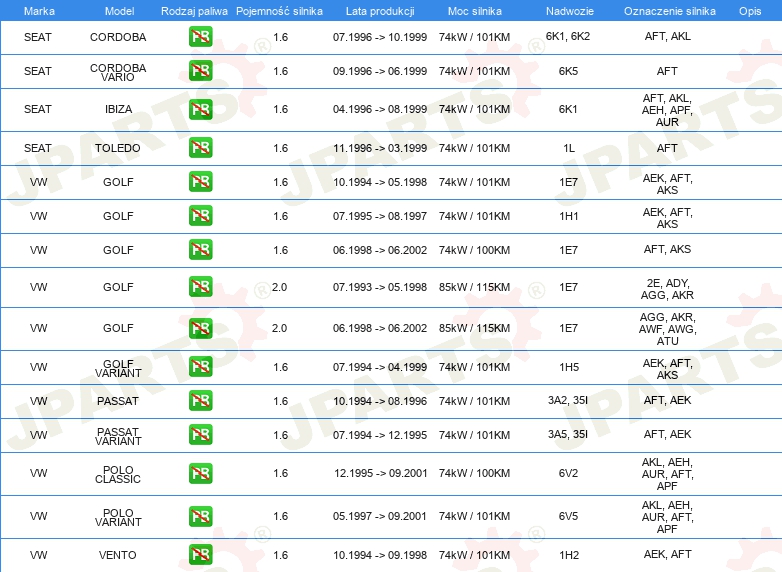Click the petrol fuel icon in SEAT CORDOBA 6K1, 6K2 row
Image resolution: width=782 pixels, height=572 pixels.
tap(200, 37)
